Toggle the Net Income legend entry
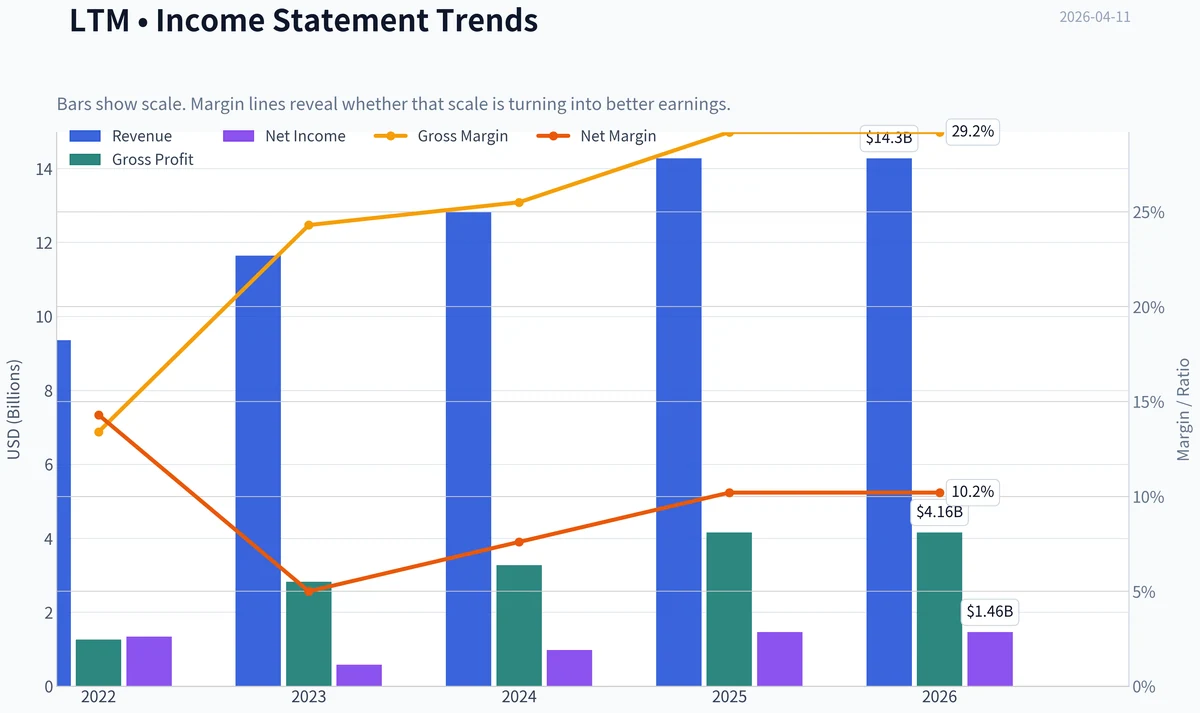Image resolution: width=1200 pixels, height=713 pixels. 284,136
